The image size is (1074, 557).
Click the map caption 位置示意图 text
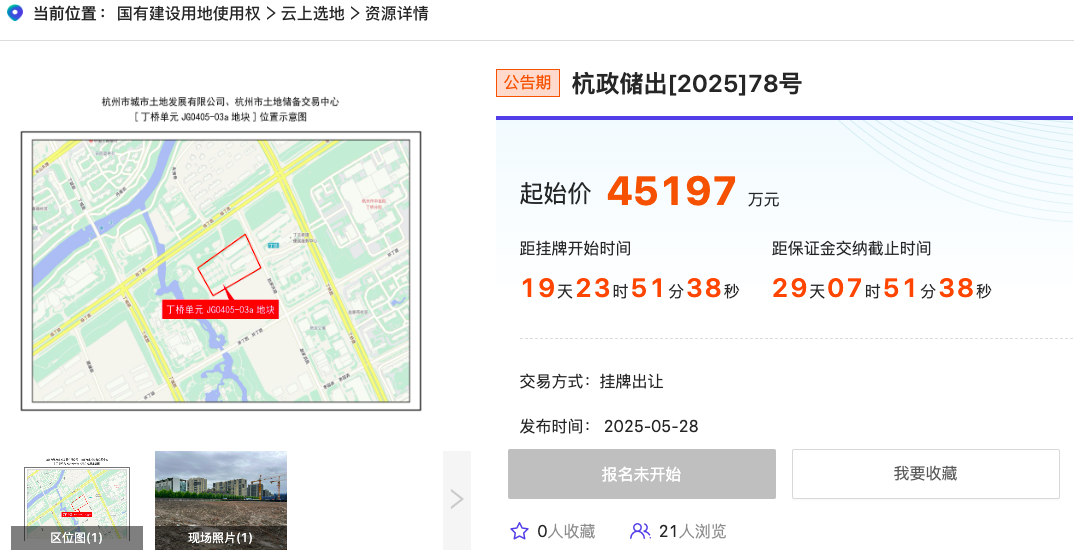click(x=283, y=116)
